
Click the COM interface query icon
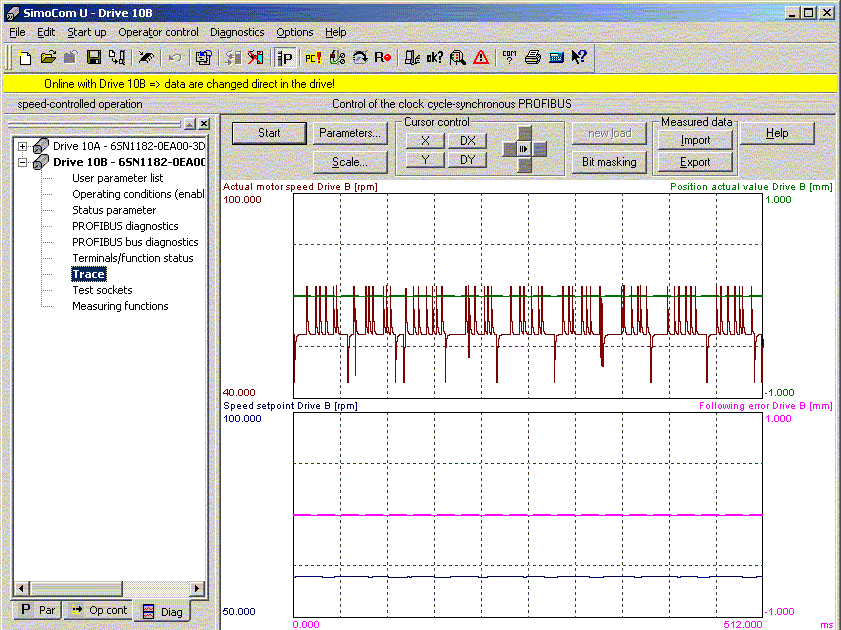(509, 57)
